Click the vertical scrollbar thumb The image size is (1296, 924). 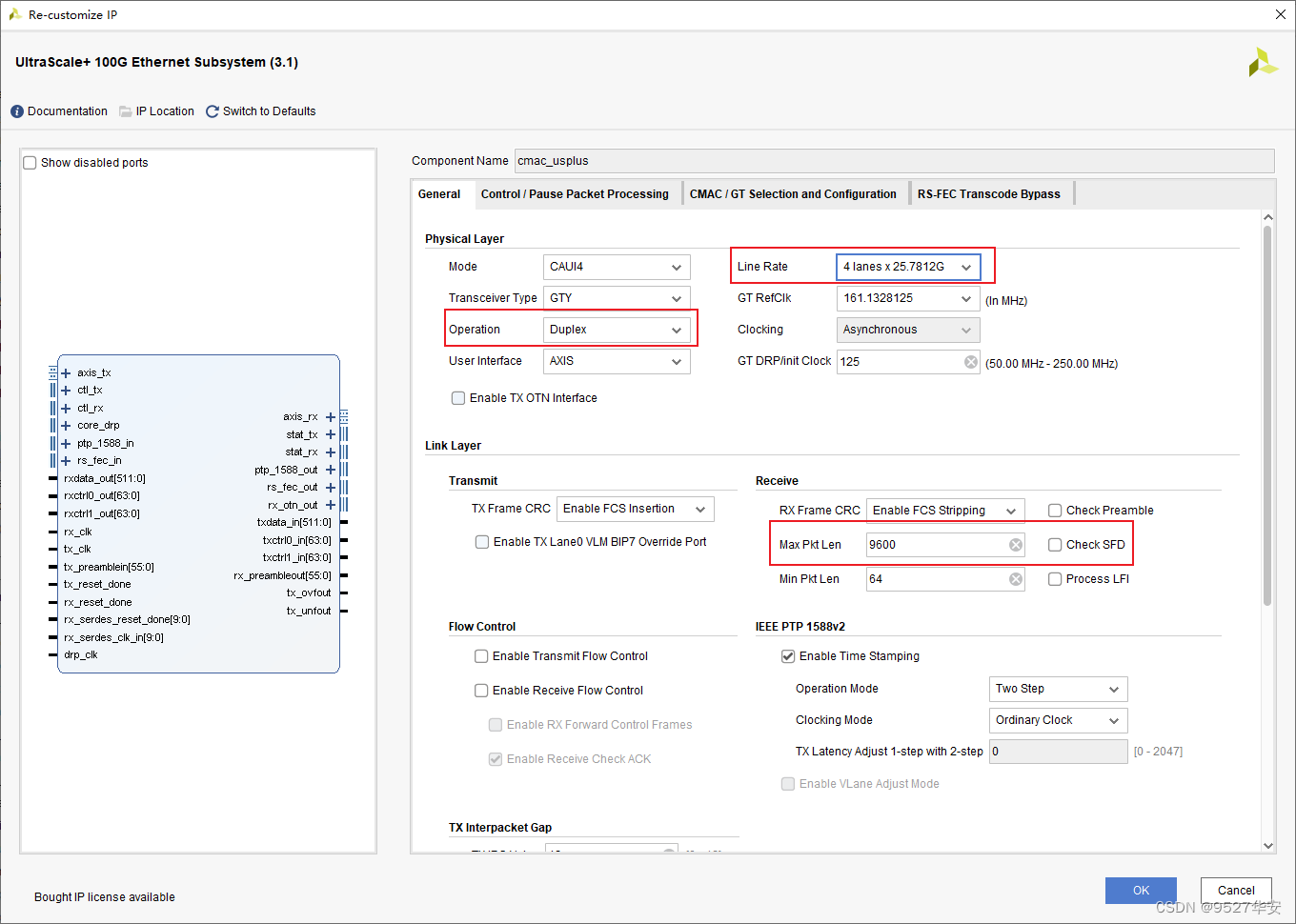1267,416
